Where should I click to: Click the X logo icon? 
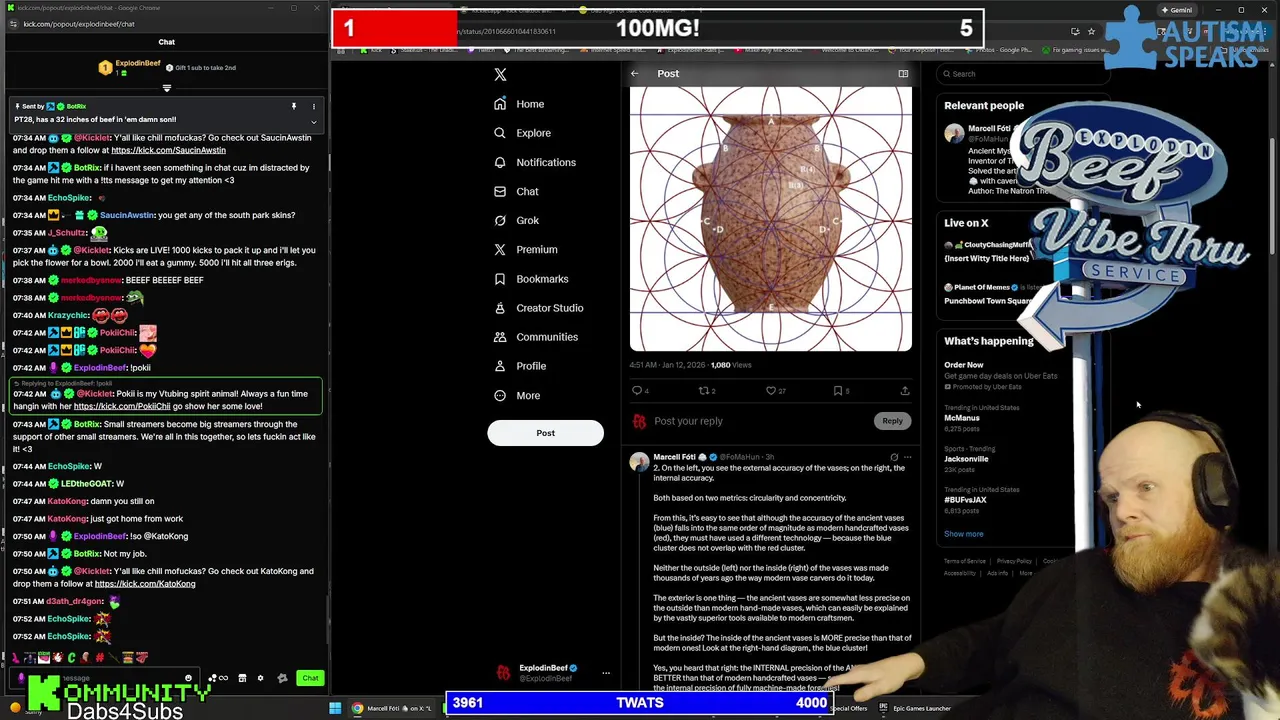tap(500, 75)
